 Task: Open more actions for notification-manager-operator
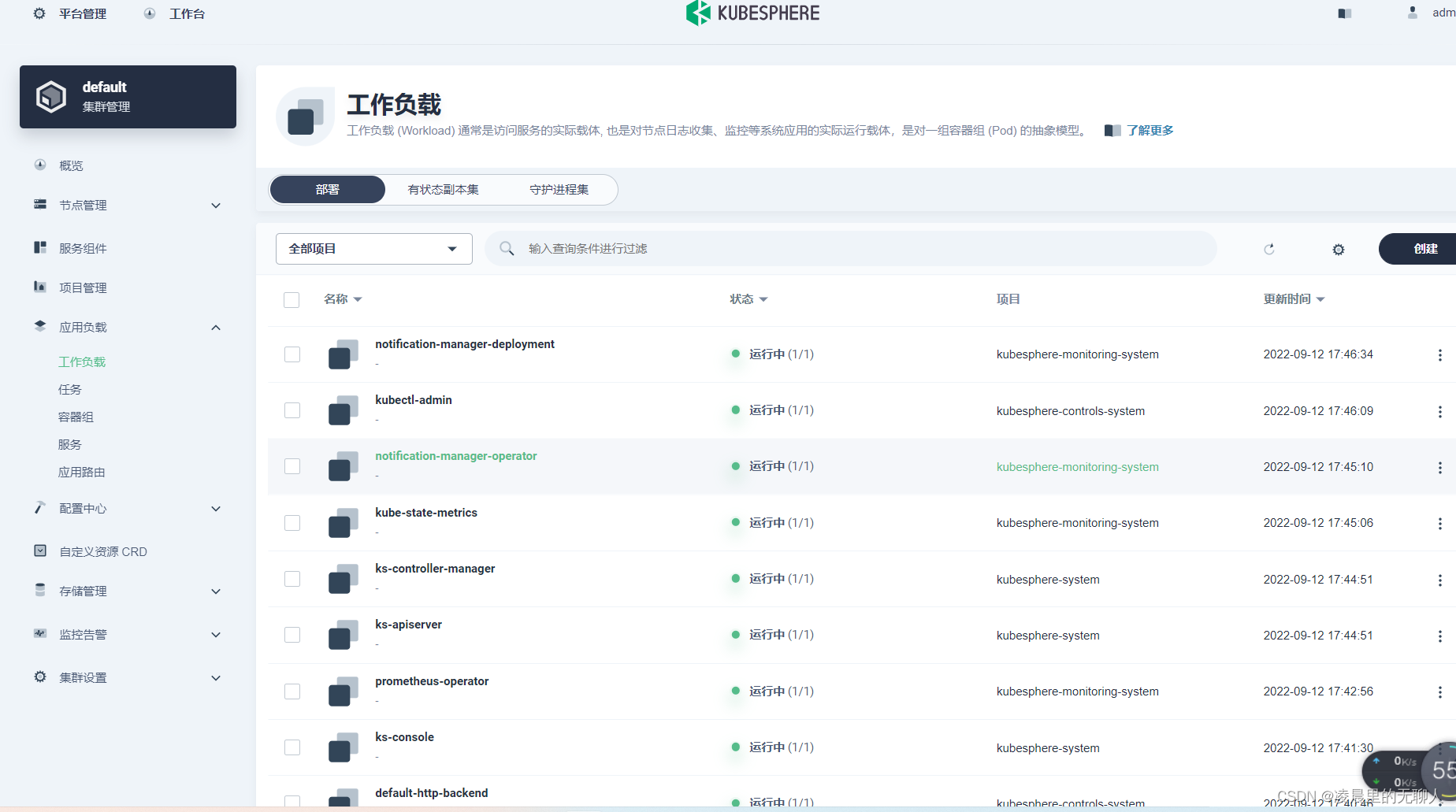point(1440,467)
